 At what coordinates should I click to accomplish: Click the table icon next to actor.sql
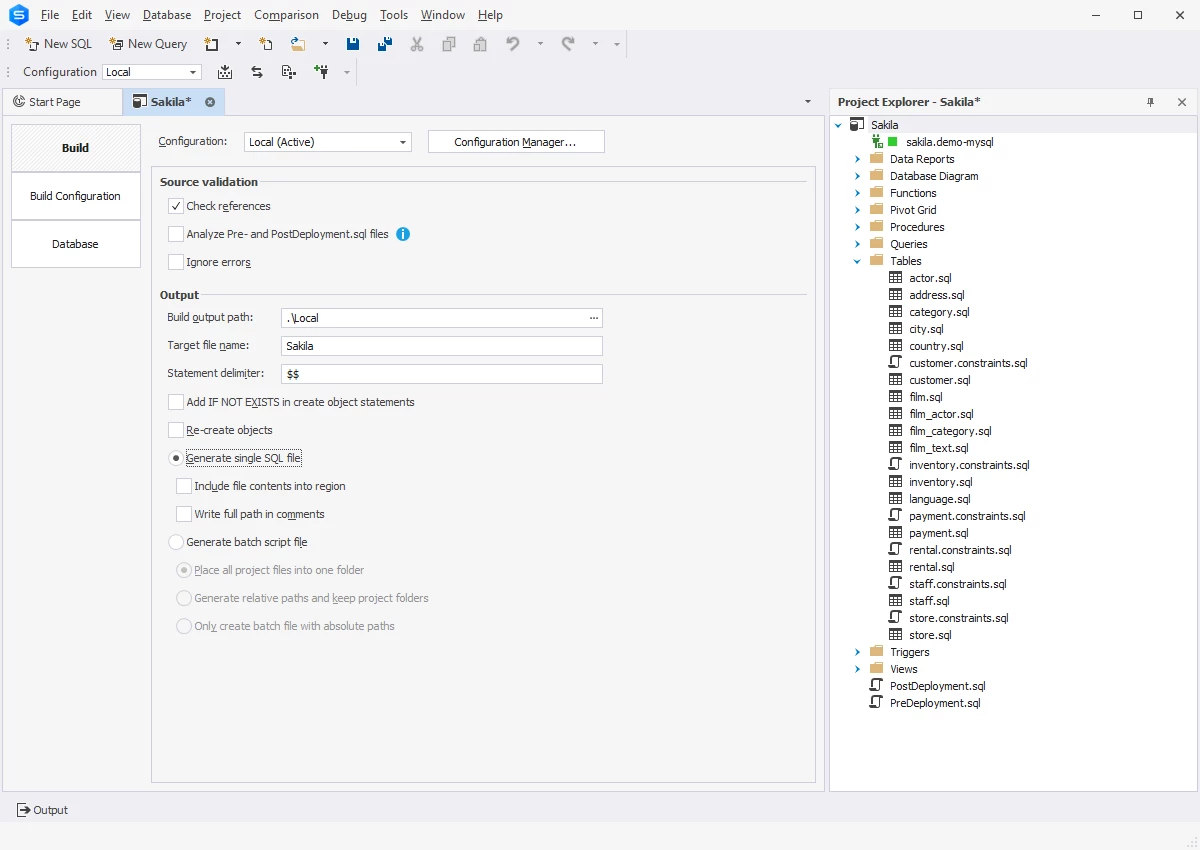coord(896,278)
